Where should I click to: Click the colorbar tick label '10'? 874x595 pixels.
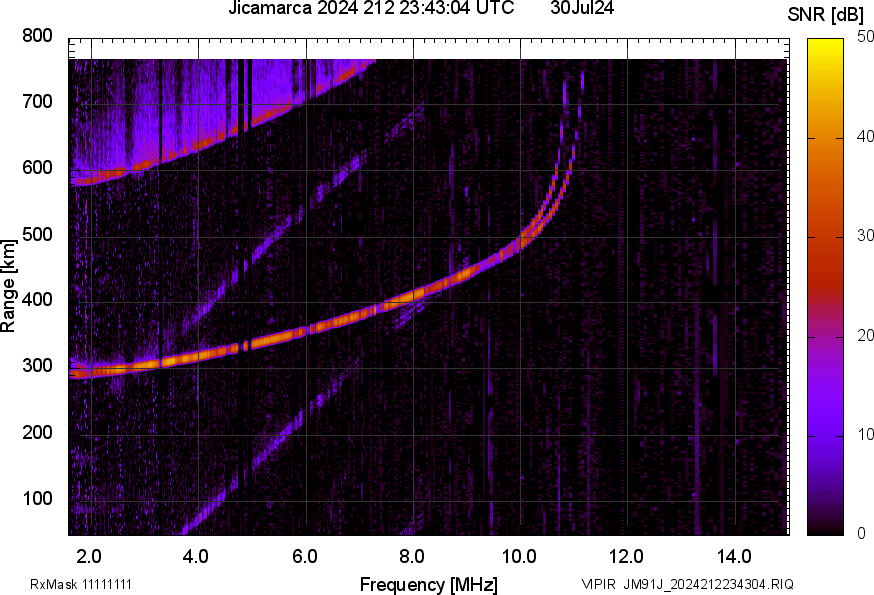(x=865, y=434)
